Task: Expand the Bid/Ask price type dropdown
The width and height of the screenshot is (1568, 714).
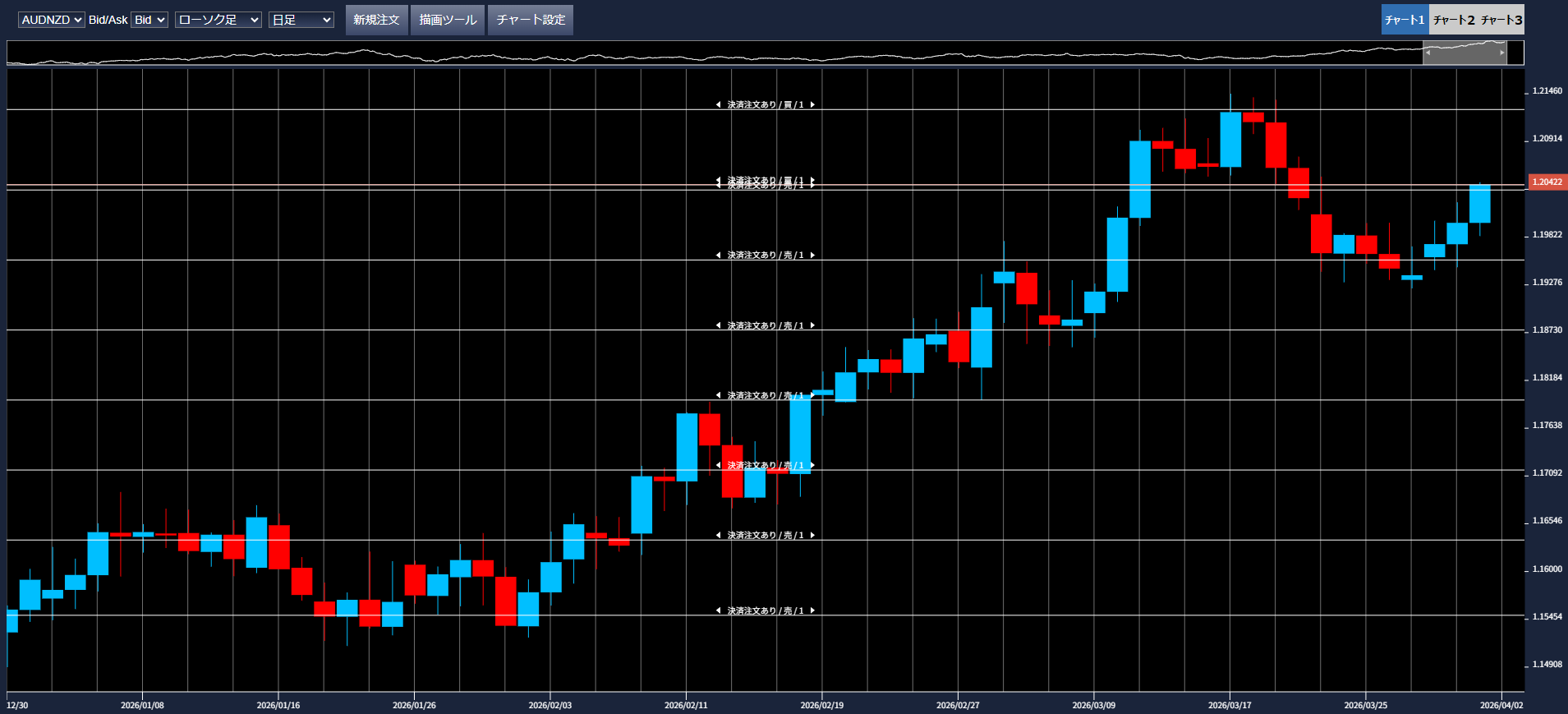Action: click(x=149, y=20)
